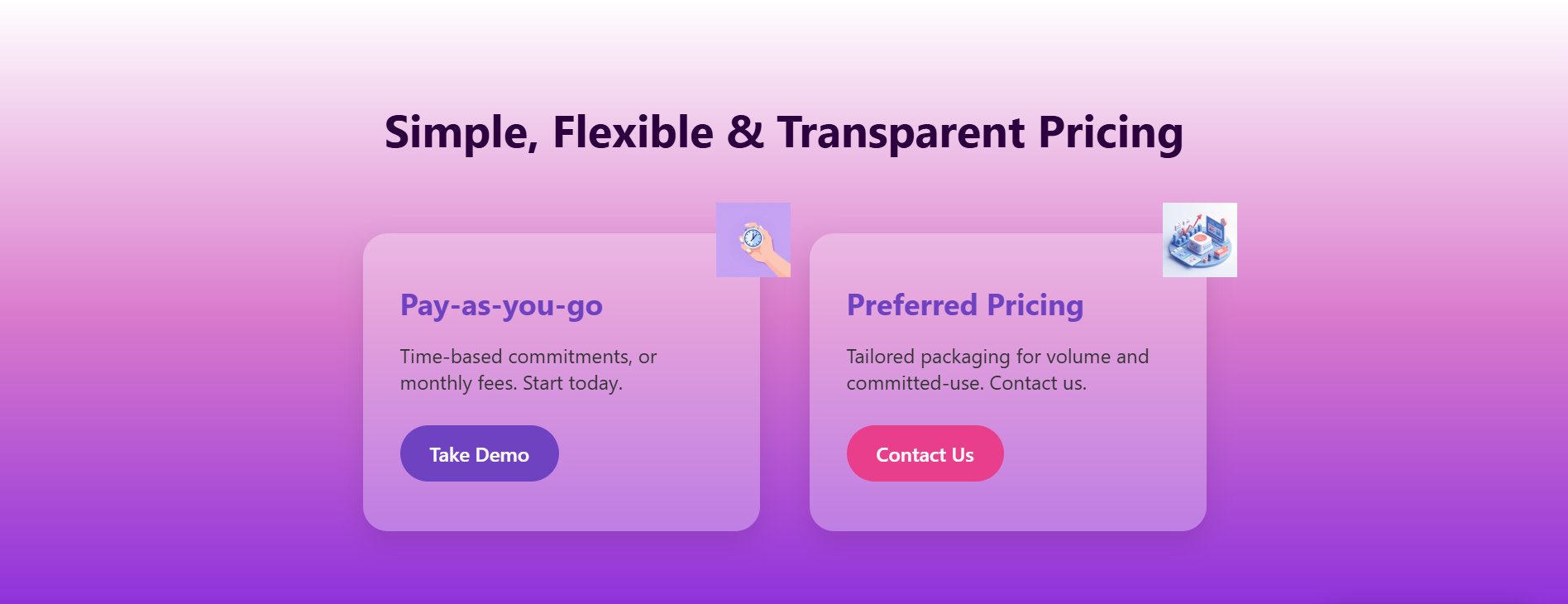
Task: Click the "monthly fees." text
Action: tap(457, 383)
